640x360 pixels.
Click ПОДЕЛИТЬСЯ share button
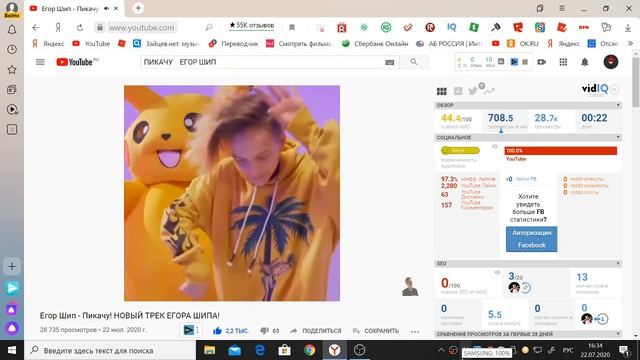pyautogui.click(x=316, y=331)
